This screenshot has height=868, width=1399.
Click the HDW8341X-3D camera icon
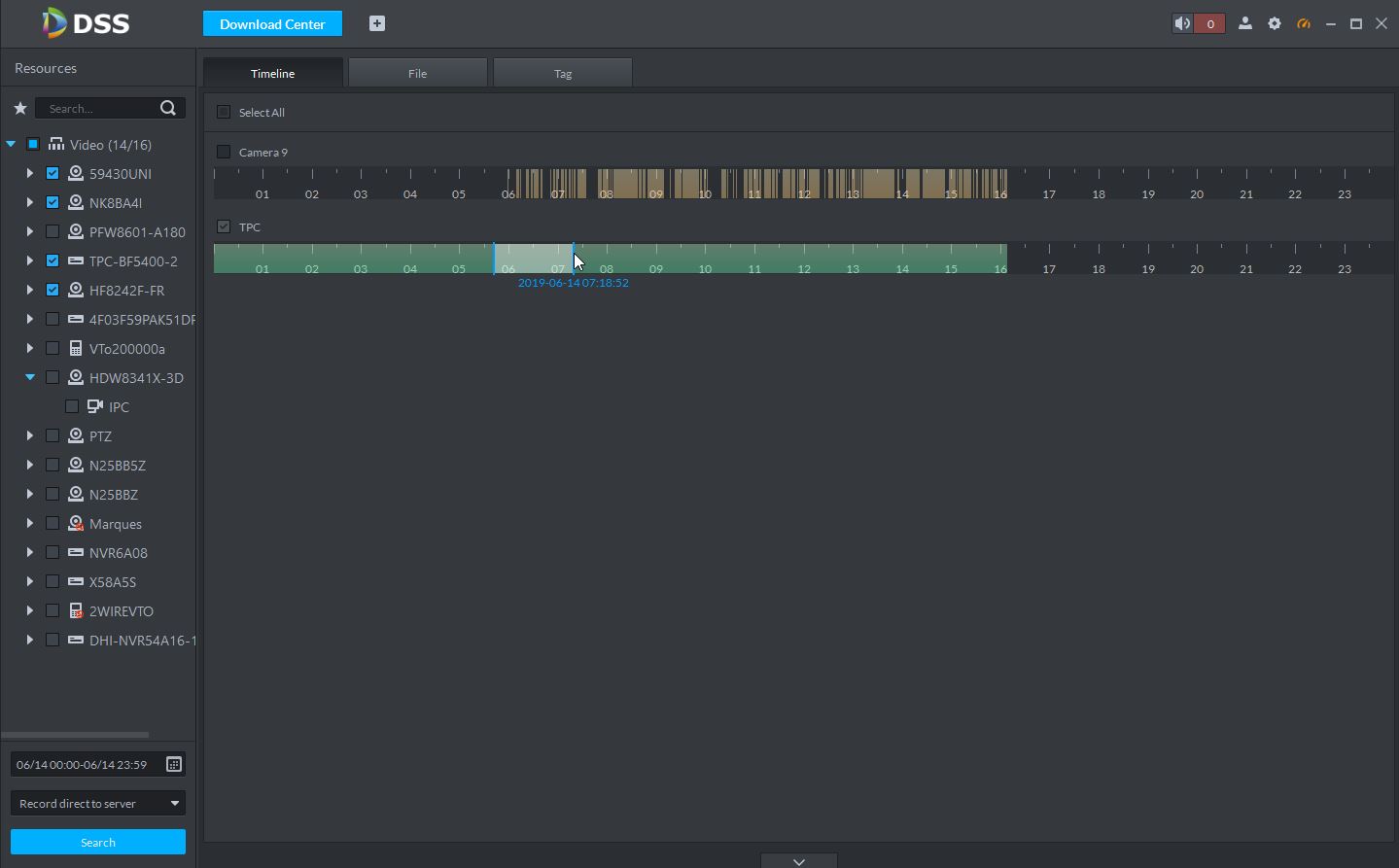pos(76,377)
